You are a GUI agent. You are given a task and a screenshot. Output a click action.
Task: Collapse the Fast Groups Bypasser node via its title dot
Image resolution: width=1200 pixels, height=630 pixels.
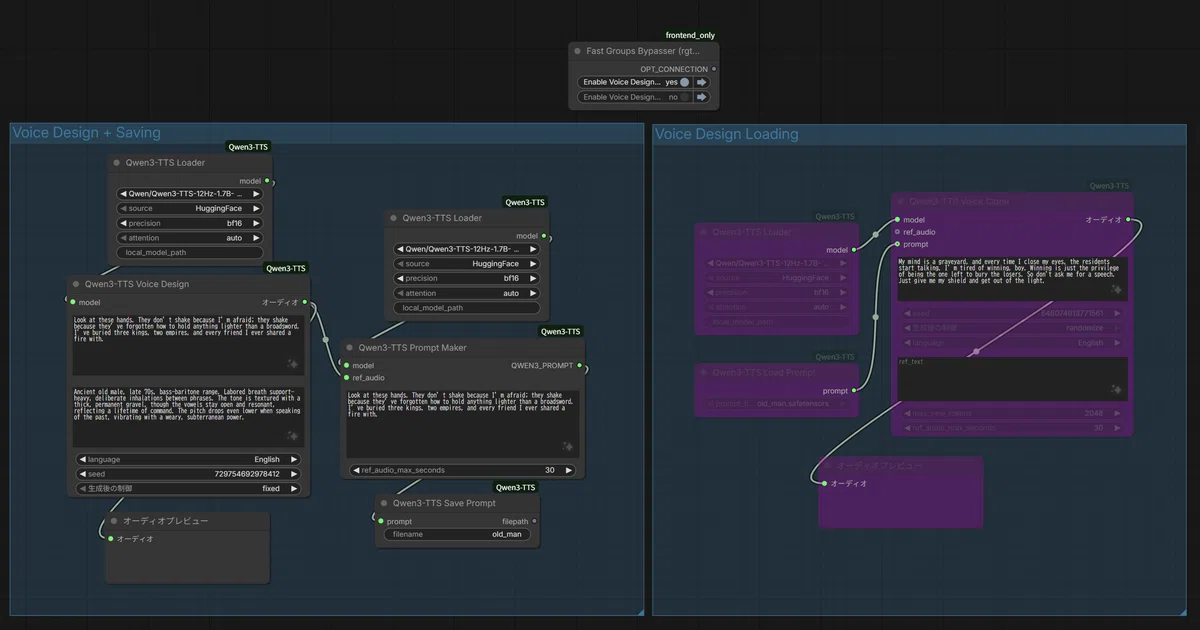pos(577,50)
